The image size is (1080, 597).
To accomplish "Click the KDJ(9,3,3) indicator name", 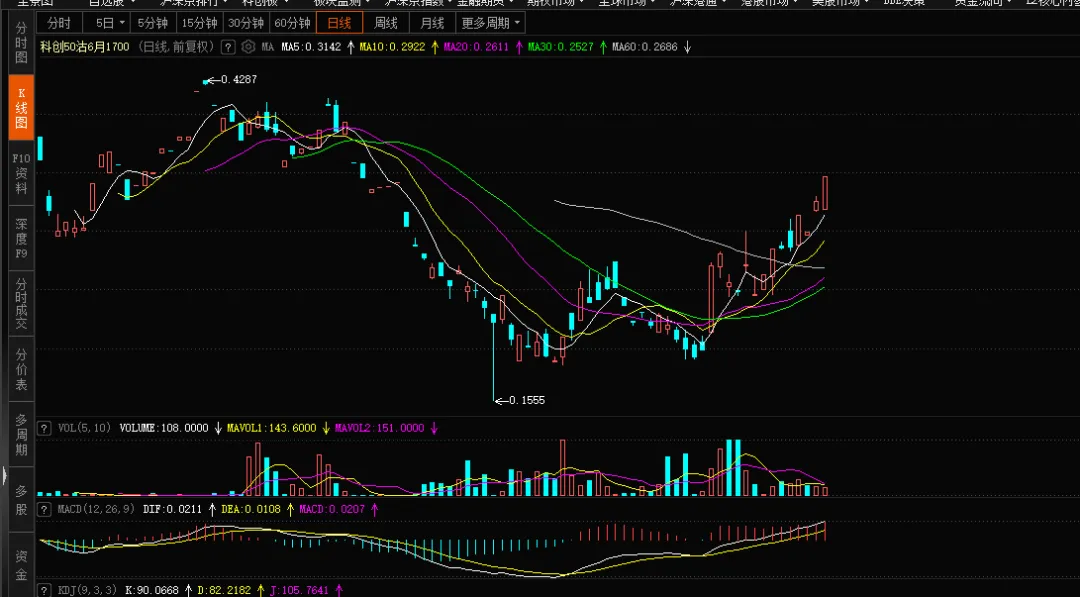I will pyautogui.click(x=87, y=590).
